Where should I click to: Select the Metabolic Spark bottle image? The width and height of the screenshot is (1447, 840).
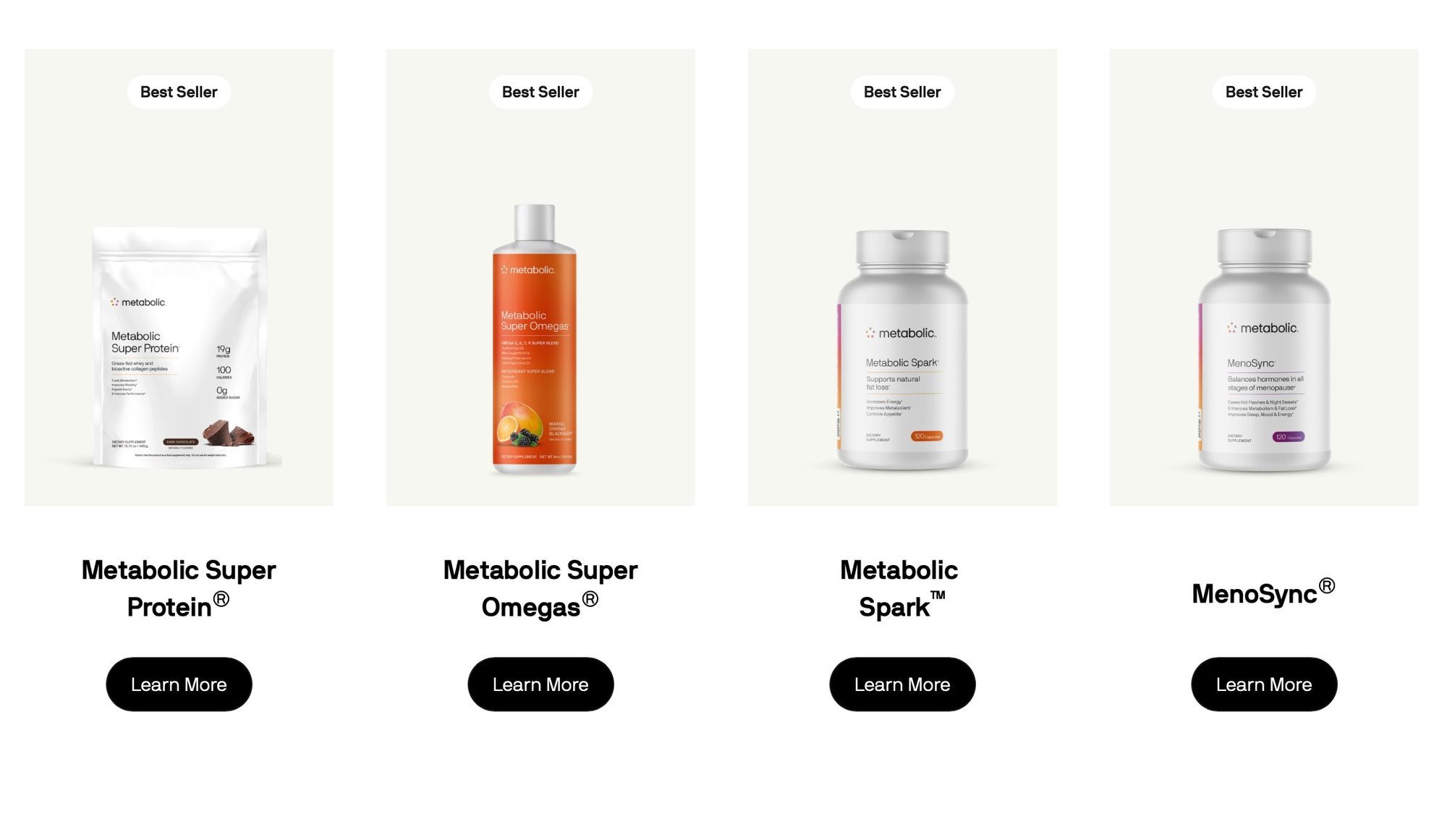902,350
